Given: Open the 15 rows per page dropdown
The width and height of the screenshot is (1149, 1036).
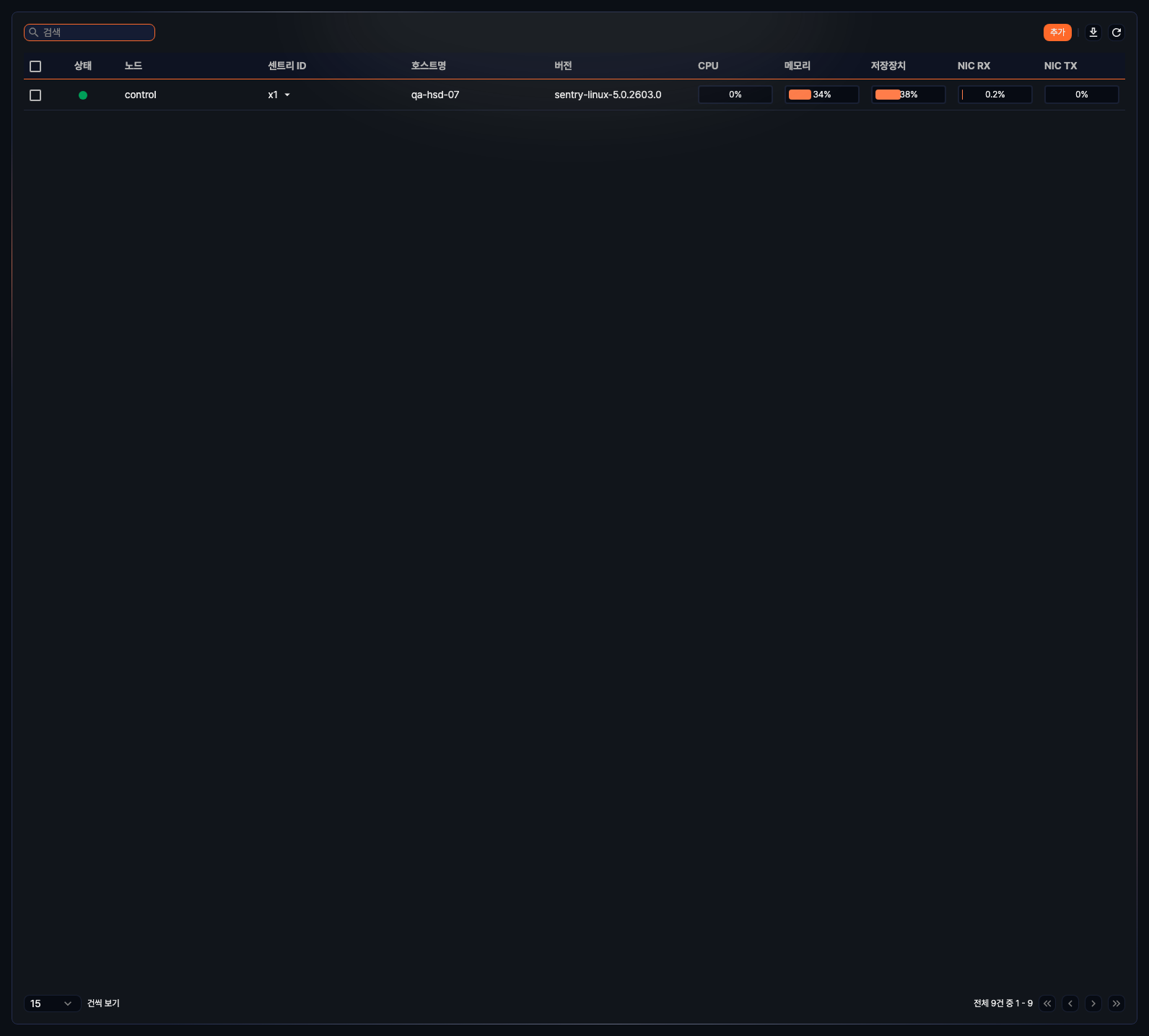Looking at the screenshot, I should coord(52,1004).
